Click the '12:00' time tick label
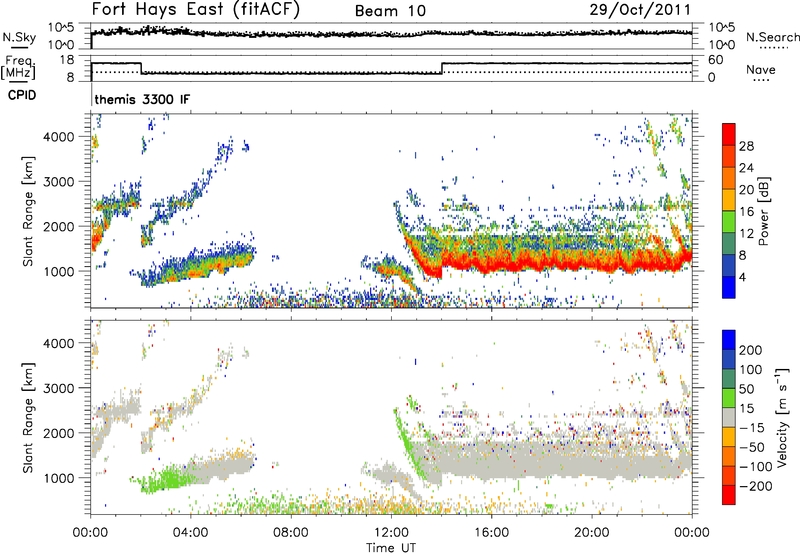 point(391,533)
